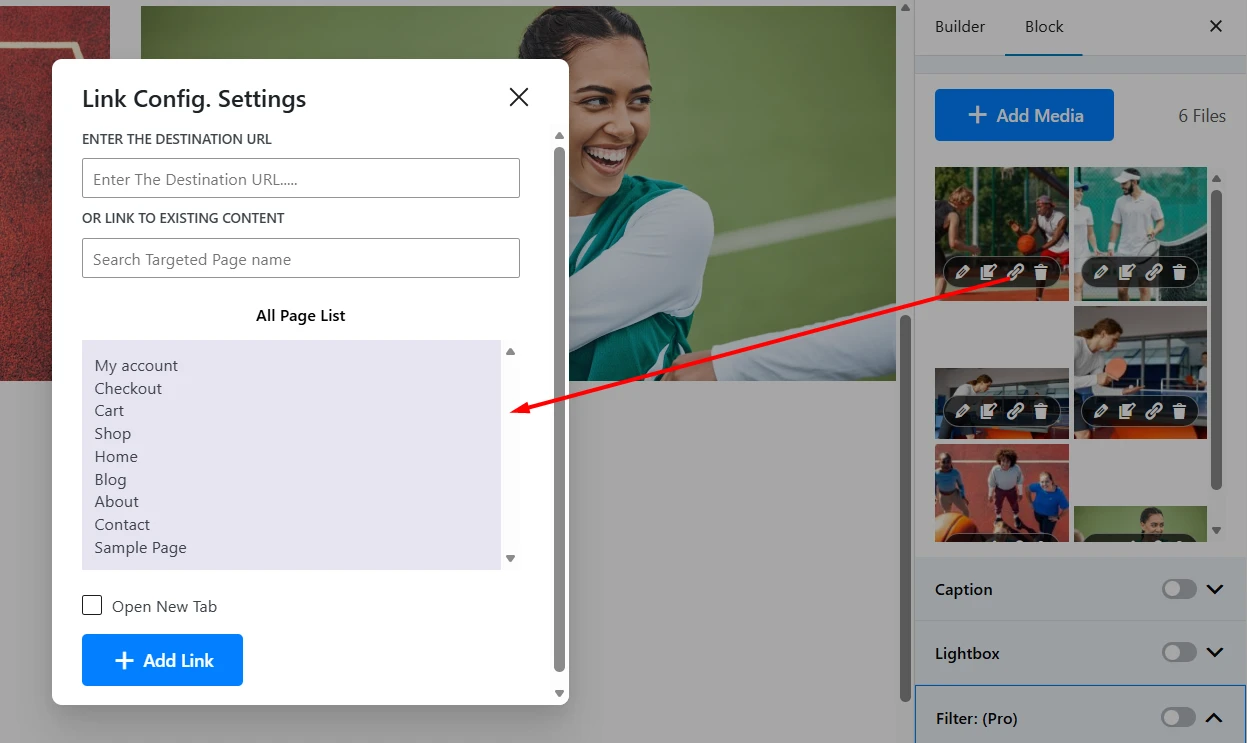The image size is (1247, 743).
Task: Turn on the Lightbox toggle
Action: tap(1177, 652)
